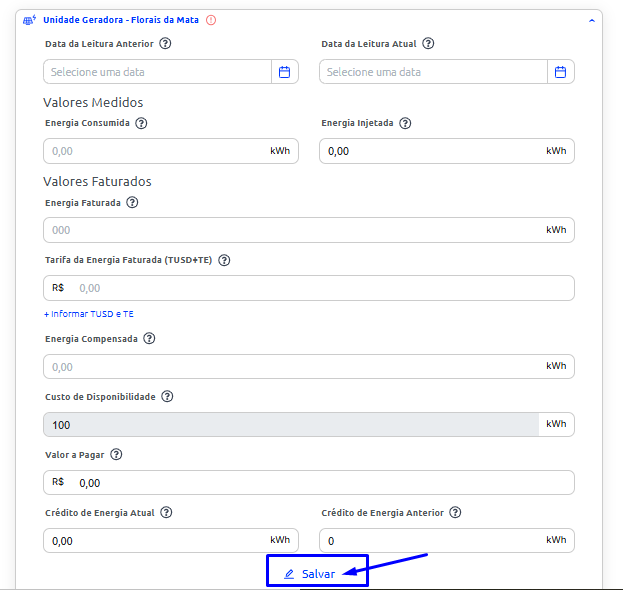This screenshot has height=590, width=623.
Task: Click help icon beside Tarifa da Energia Faturada
Action: pos(224,260)
